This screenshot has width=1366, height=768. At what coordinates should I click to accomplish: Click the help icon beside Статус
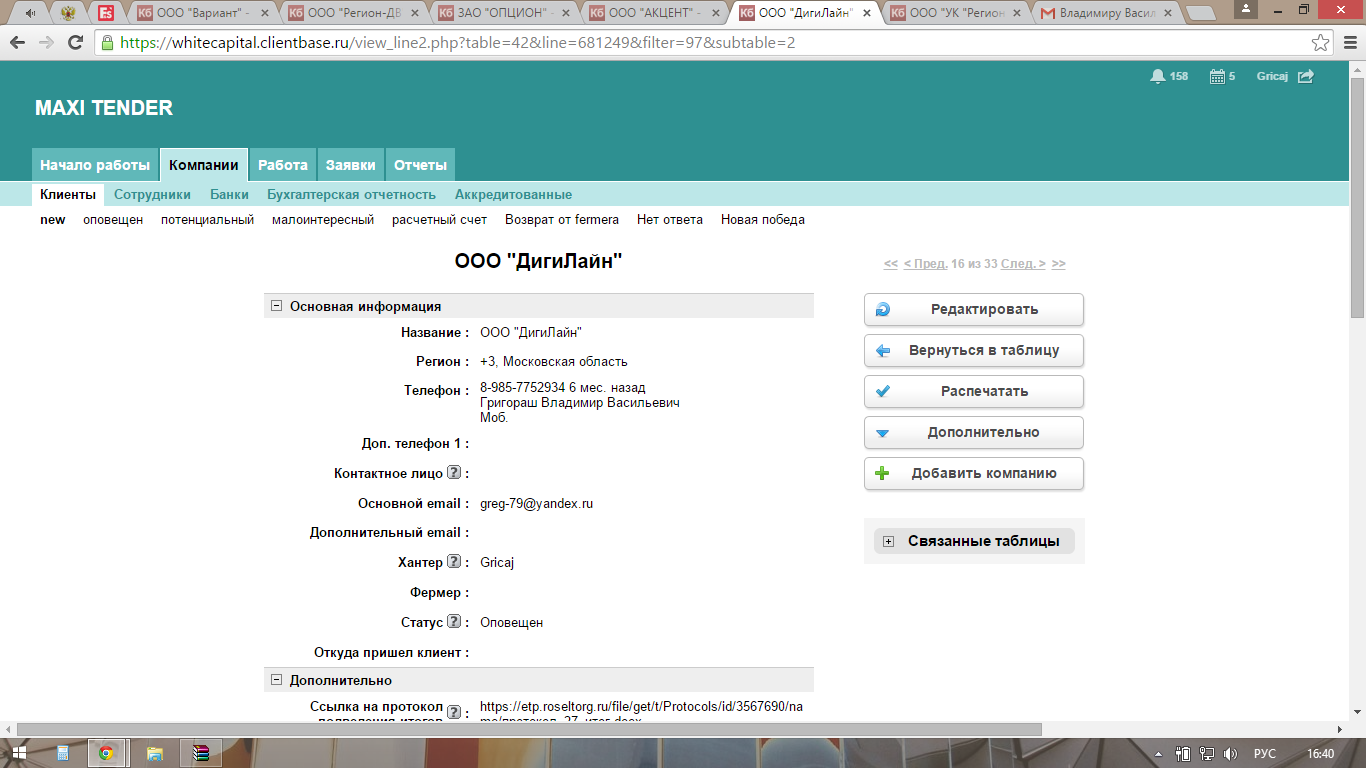pos(453,622)
